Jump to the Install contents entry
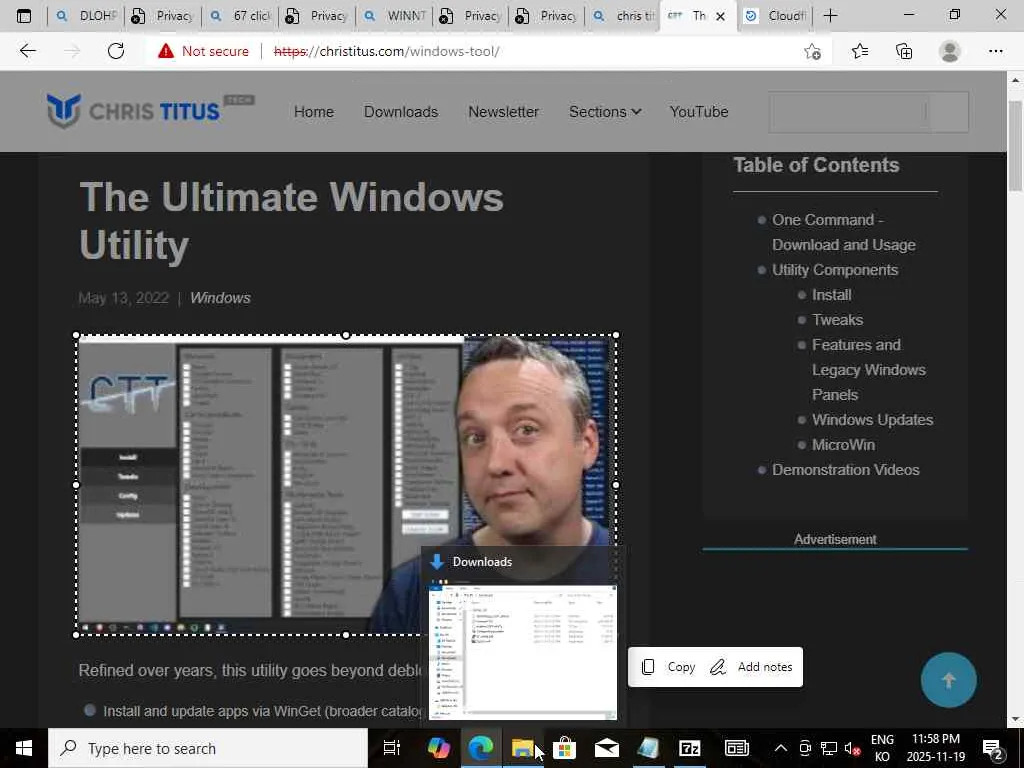The height and width of the screenshot is (768, 1024). tap(831, 295)
